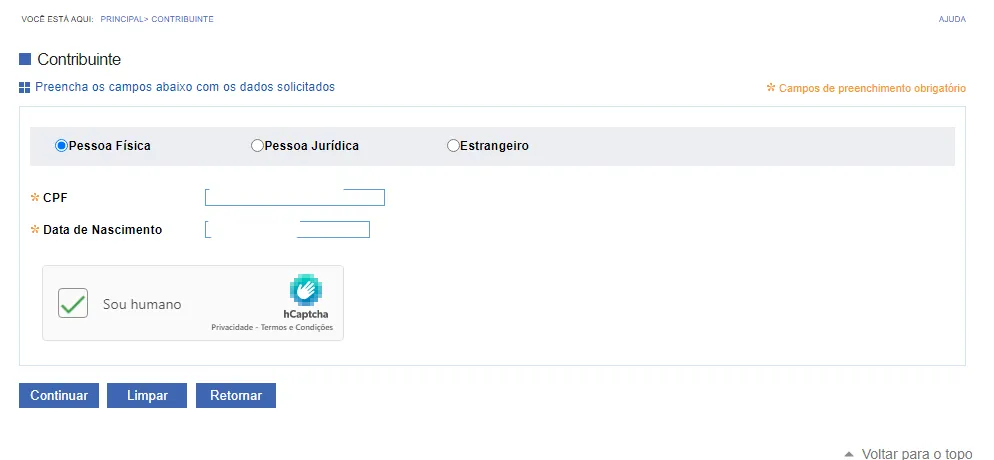This screenshot has width=994, height=460.
Task: Open the AJUDA help link
Action: click(952, 20)
